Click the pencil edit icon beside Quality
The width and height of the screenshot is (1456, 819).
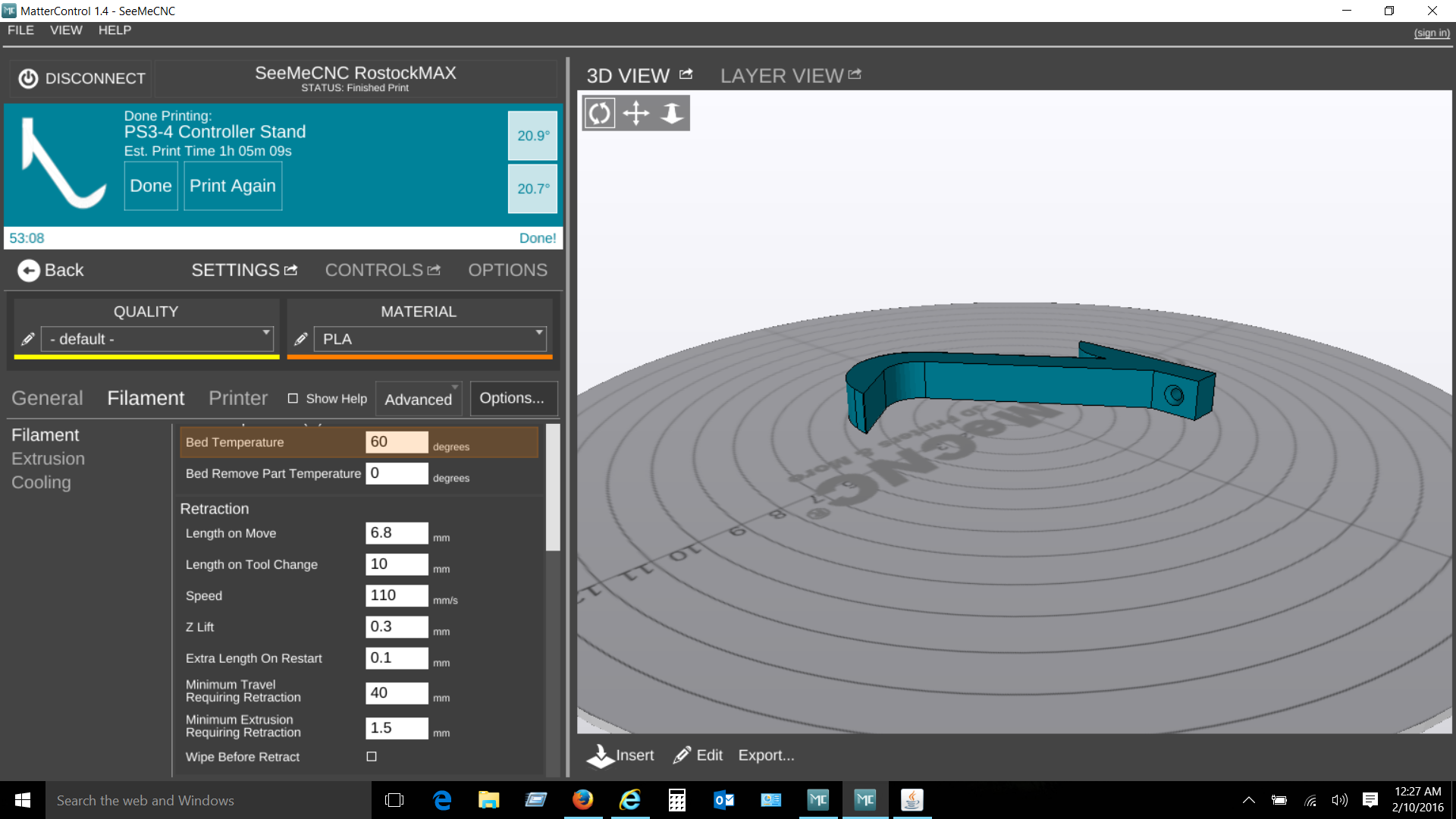coord(28,339)
